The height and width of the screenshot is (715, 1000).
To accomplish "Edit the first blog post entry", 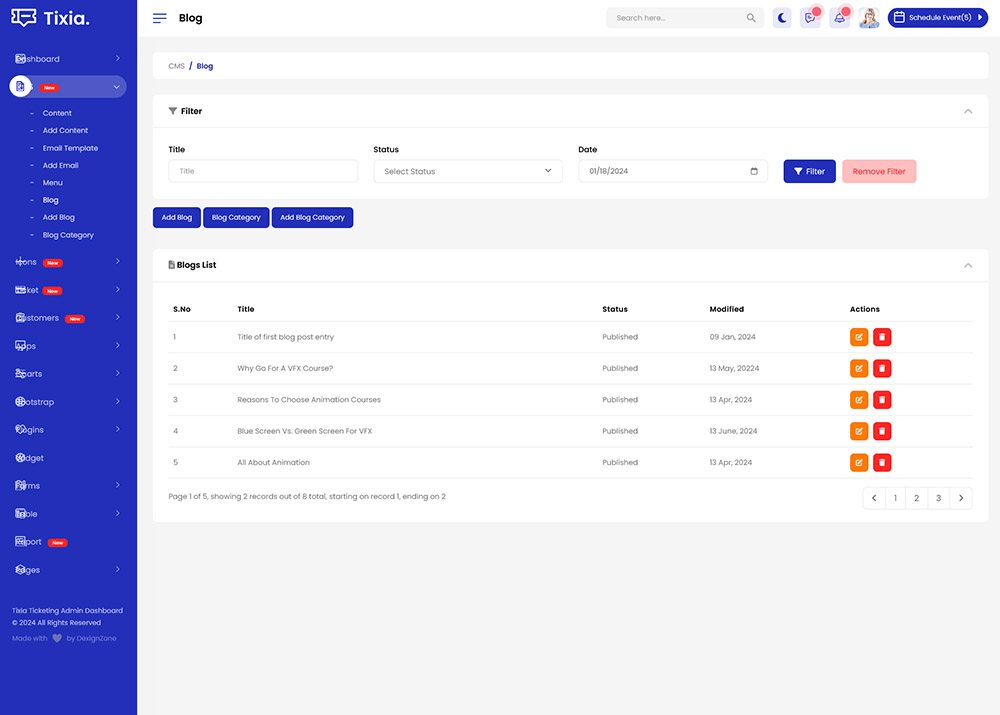I will (859, 337).
